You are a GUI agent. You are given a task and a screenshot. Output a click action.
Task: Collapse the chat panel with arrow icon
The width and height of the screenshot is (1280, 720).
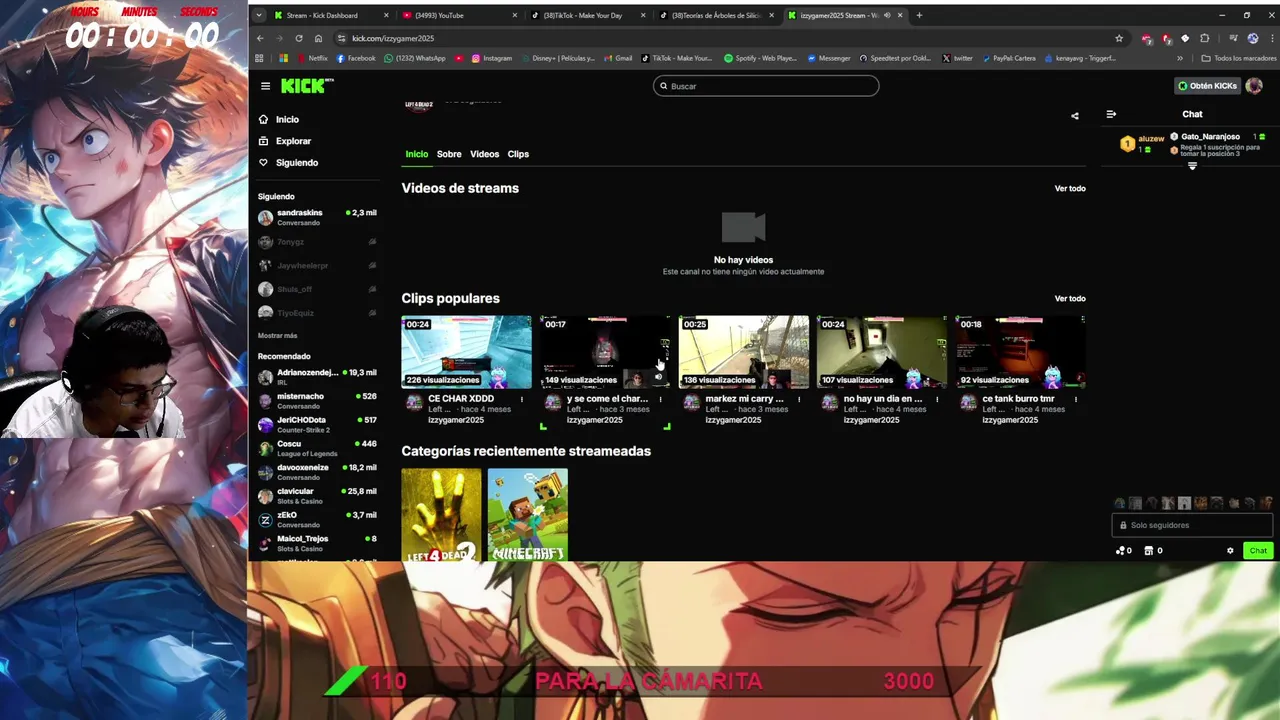pyautogui.click(x=1111, y=114)
